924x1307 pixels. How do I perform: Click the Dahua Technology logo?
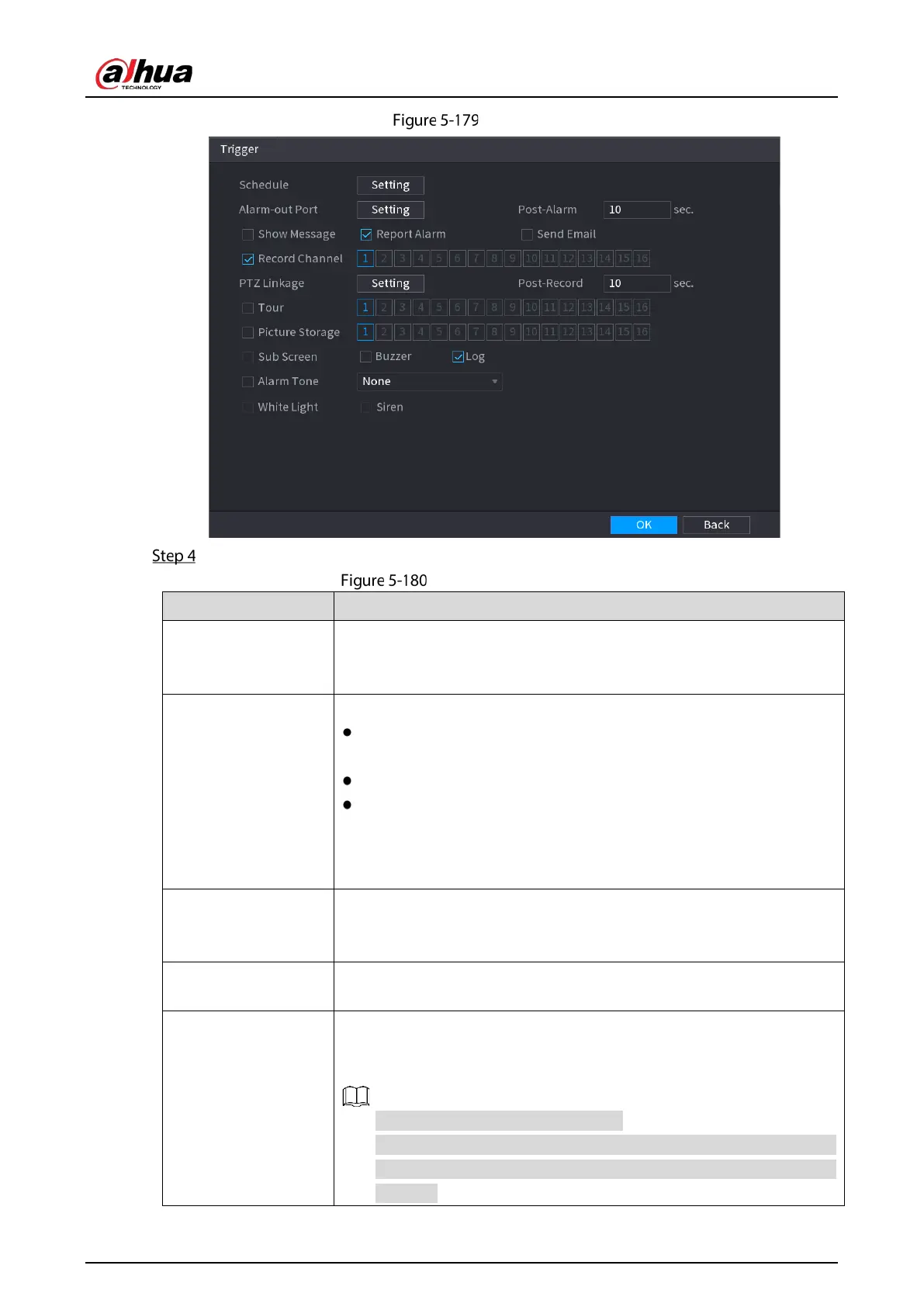144,74
